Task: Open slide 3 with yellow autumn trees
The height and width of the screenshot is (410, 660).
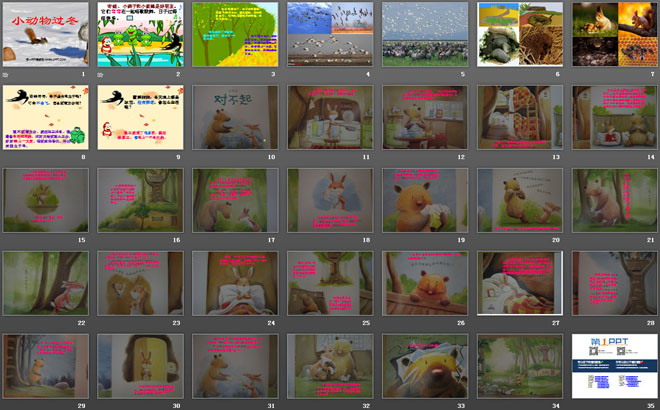Action: (x=235, y=34)
